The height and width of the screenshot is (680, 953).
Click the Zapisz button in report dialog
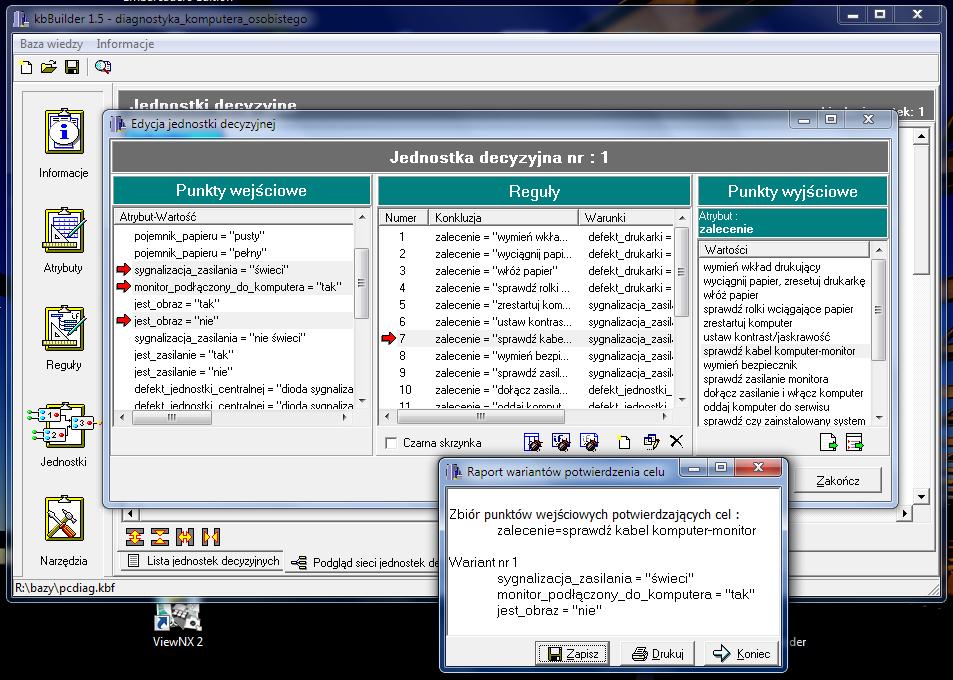[572, 653]
